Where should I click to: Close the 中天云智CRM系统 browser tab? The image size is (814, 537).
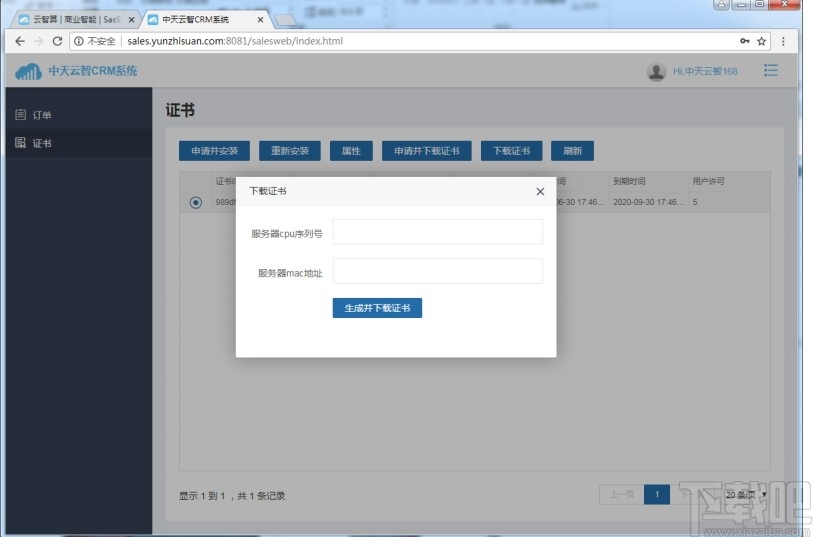[260, 20]
